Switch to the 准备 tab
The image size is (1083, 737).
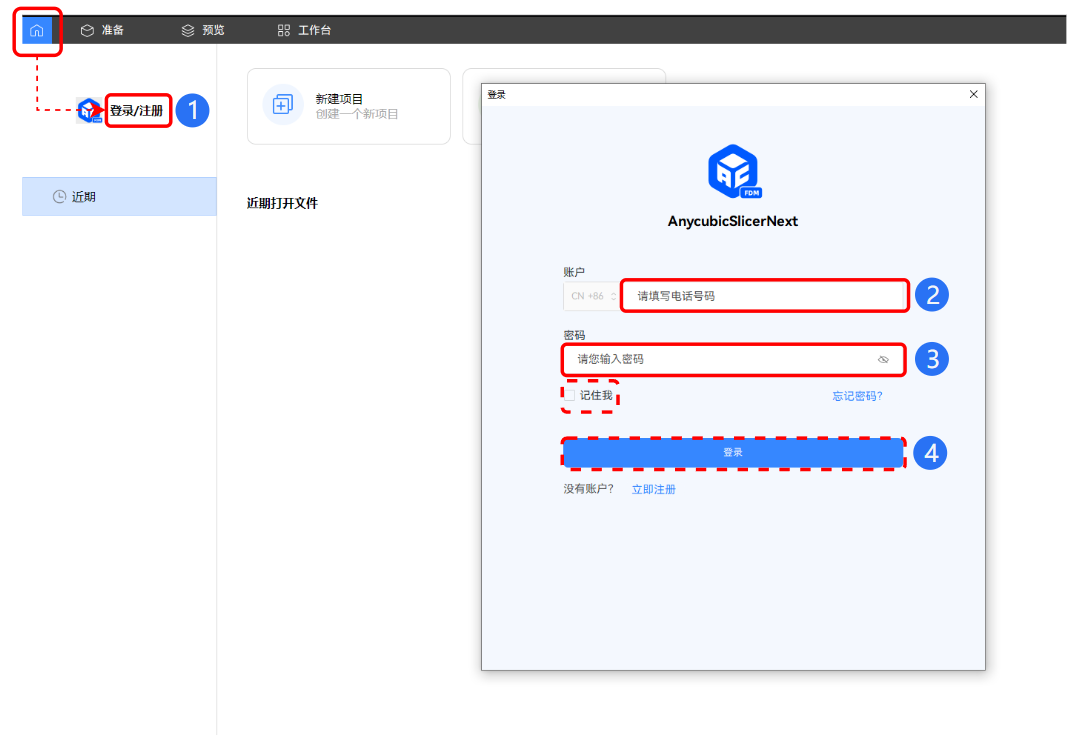[102, 30]
